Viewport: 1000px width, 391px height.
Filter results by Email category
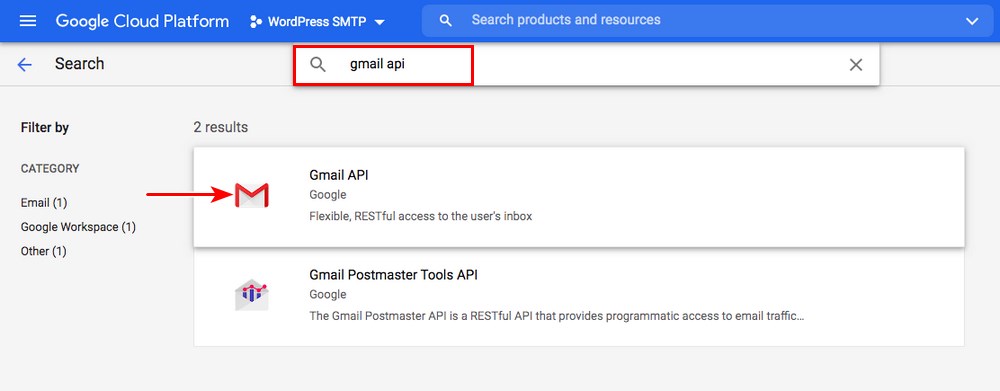[44, 202]
